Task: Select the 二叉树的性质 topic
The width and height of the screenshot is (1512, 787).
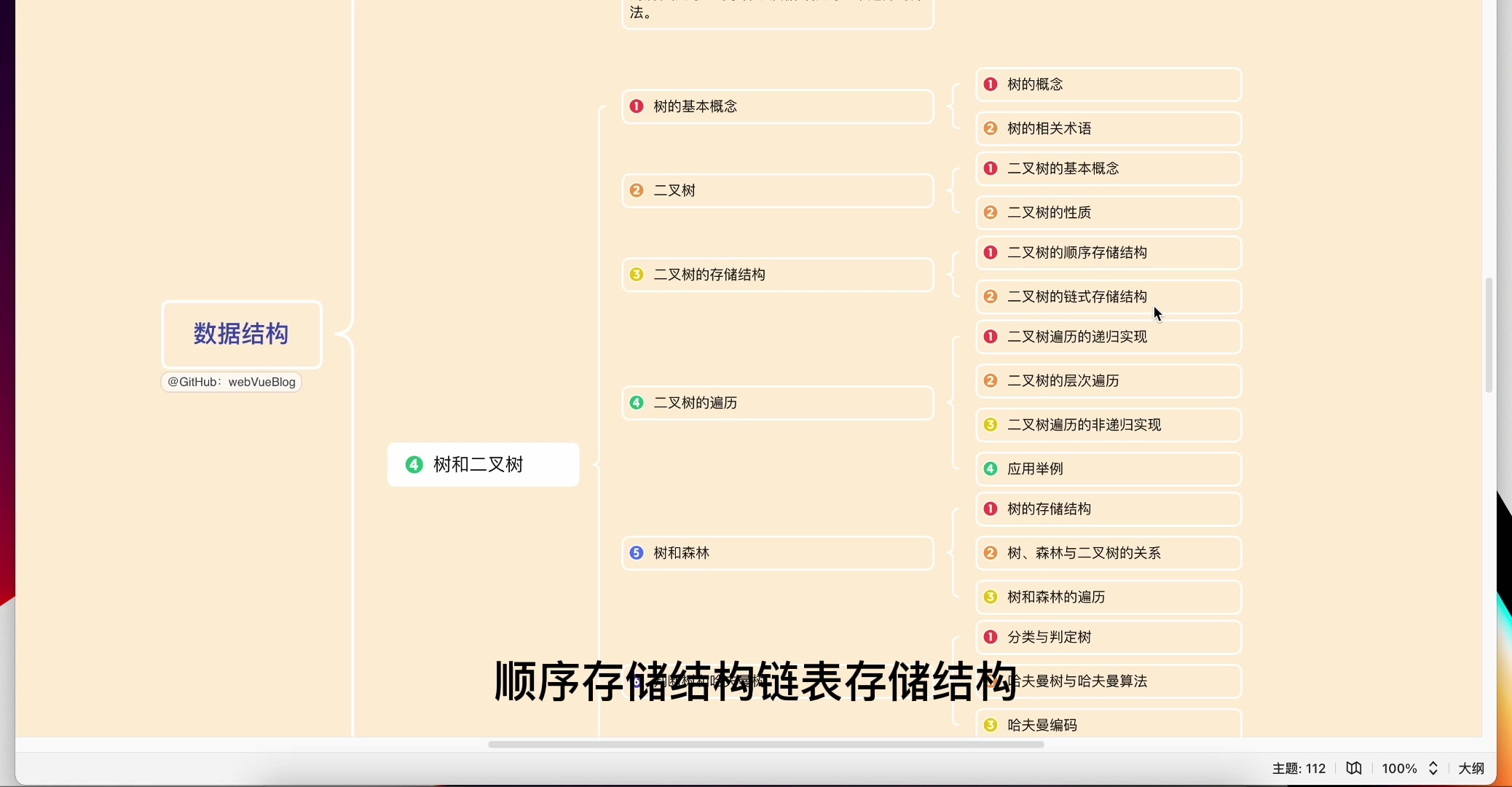Action: point(1109,213)
